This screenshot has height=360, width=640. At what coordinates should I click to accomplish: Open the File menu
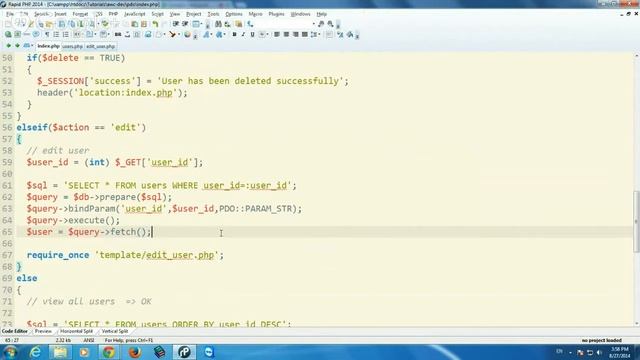point(10,14)
